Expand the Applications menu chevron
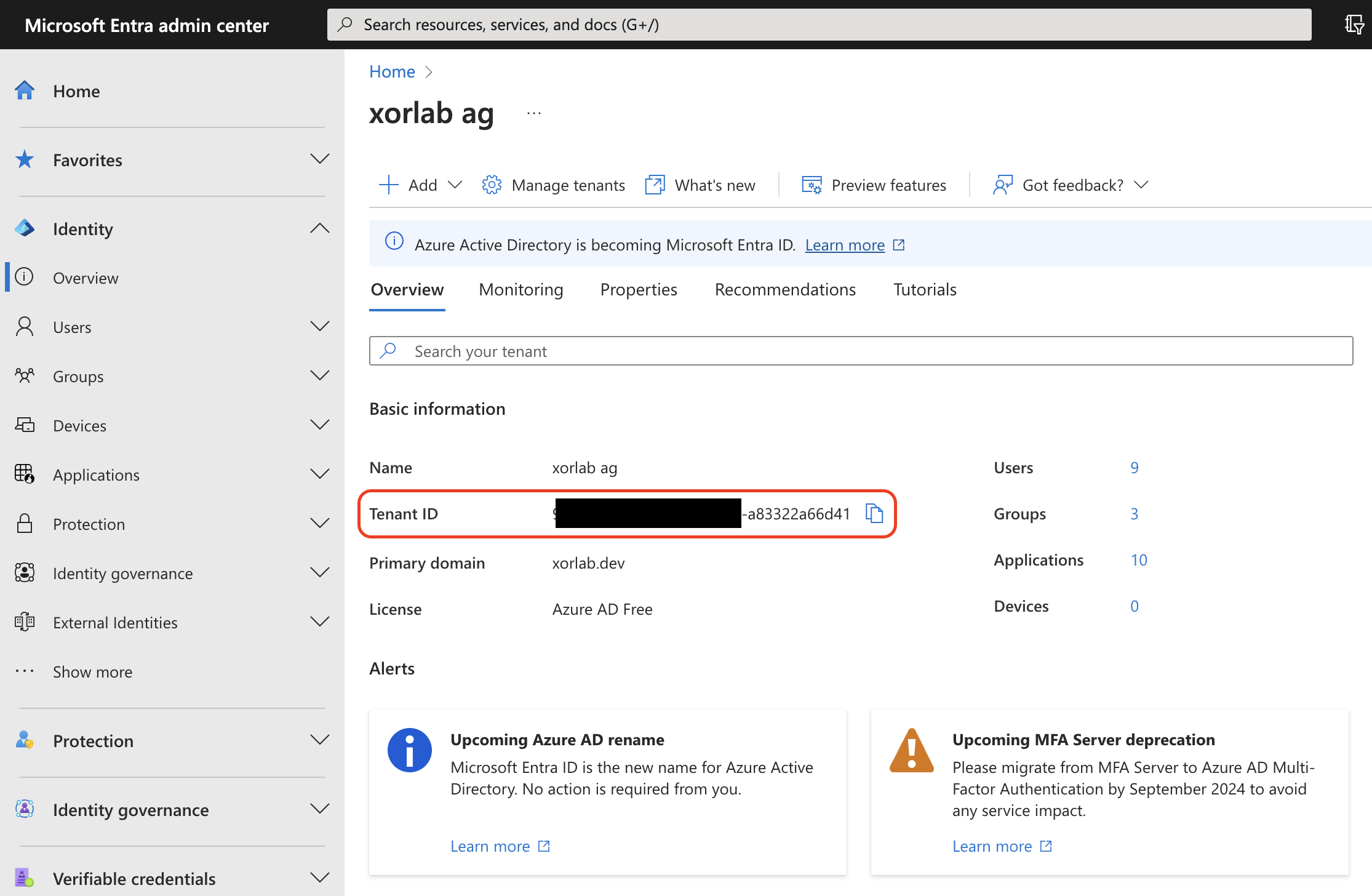This screenshot has width=1372, height=896. pyautogui.click(x=319, y=473)
